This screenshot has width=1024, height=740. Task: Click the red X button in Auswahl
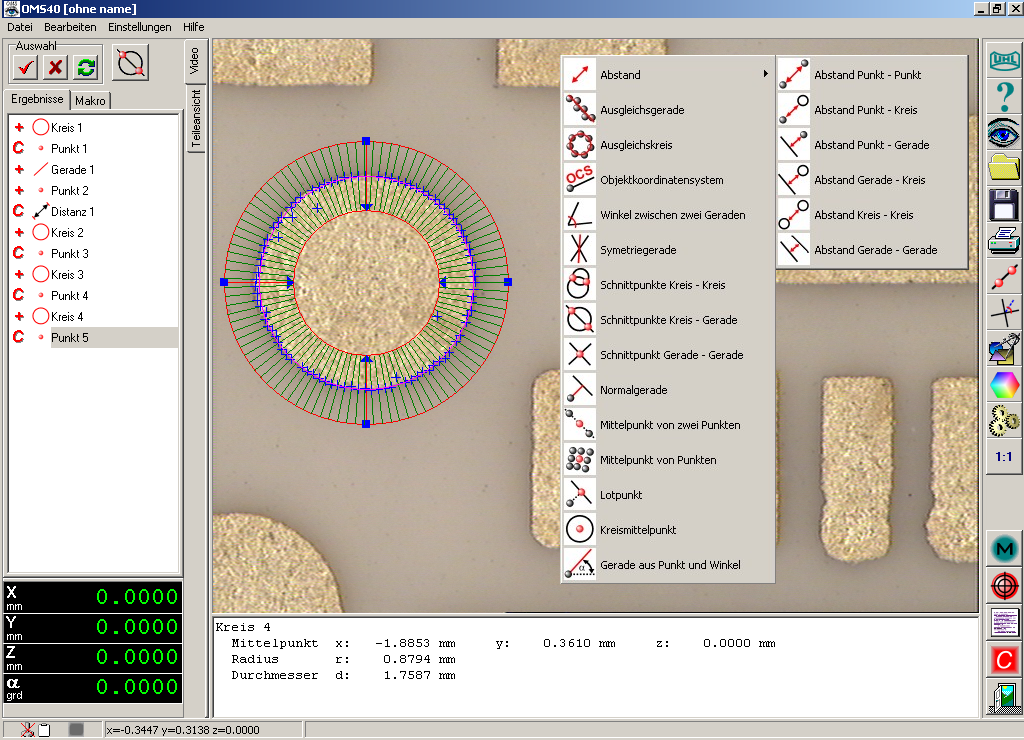[56, 66]
